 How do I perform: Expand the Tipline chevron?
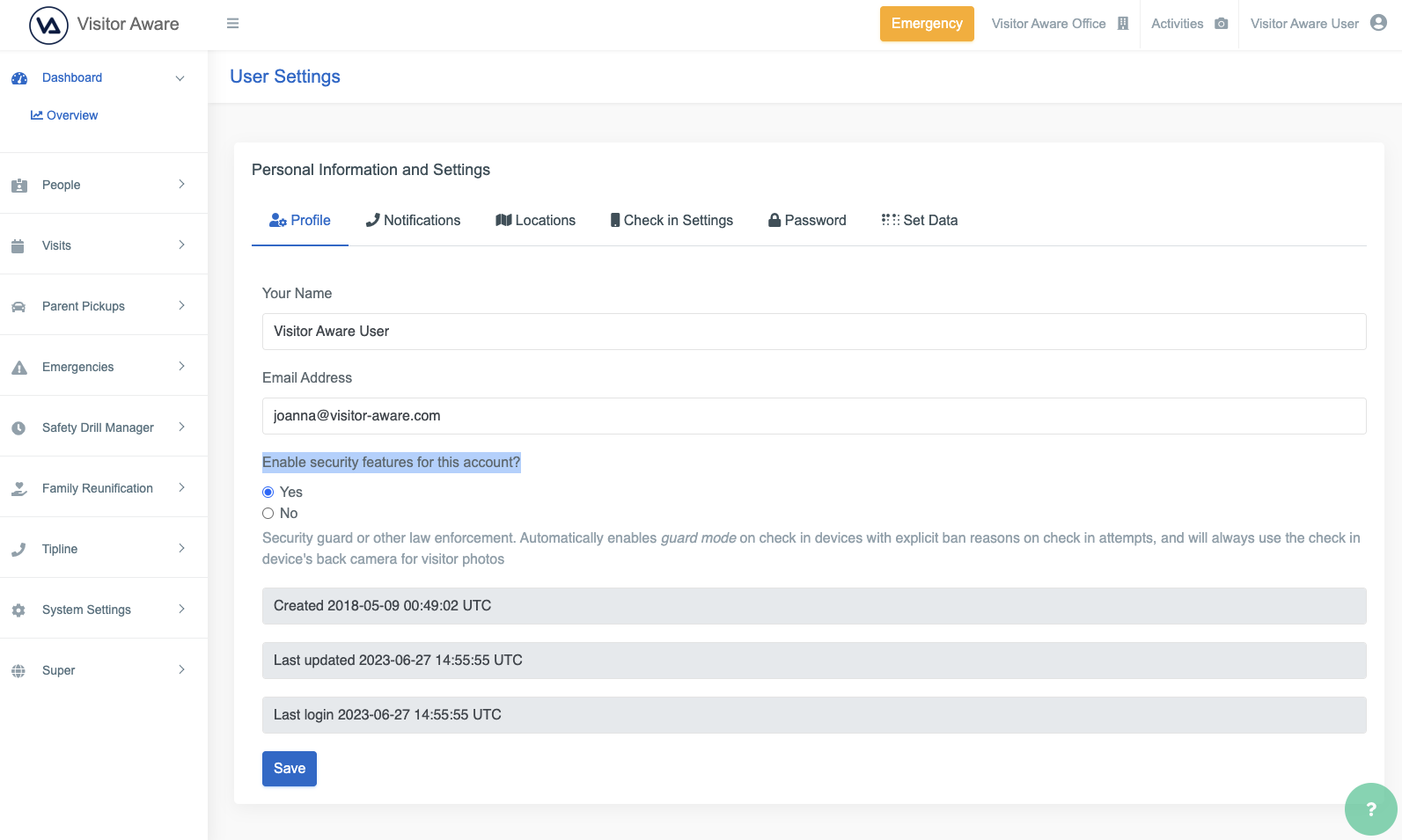tap(181, 549)
